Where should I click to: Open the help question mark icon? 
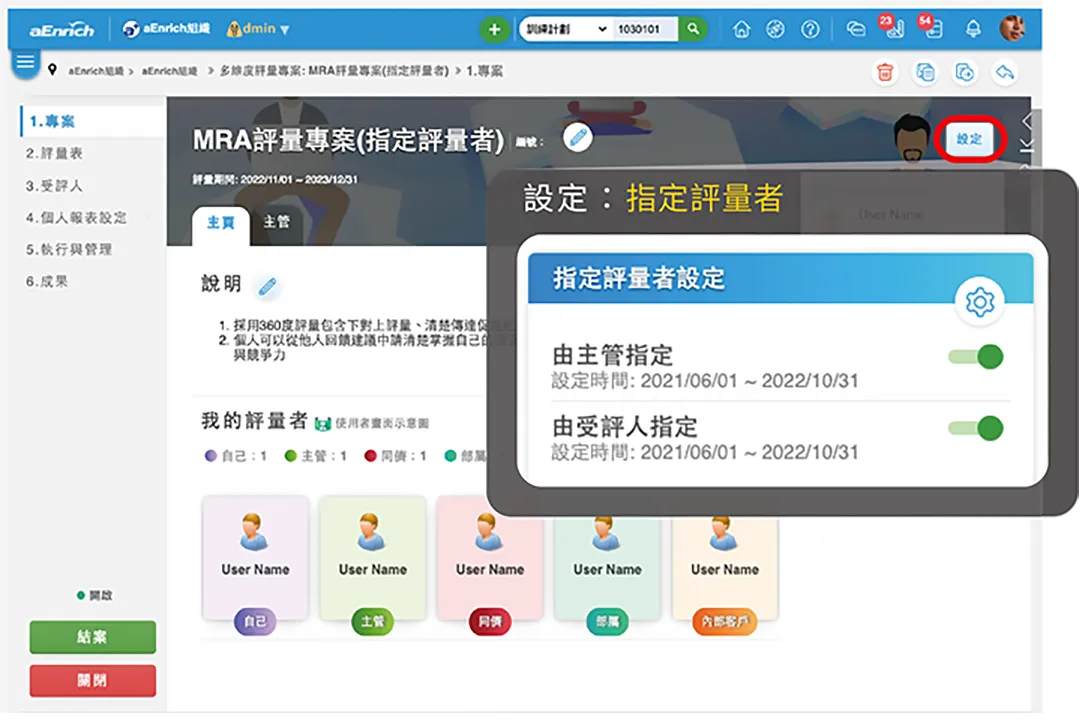tap(810, 30)
